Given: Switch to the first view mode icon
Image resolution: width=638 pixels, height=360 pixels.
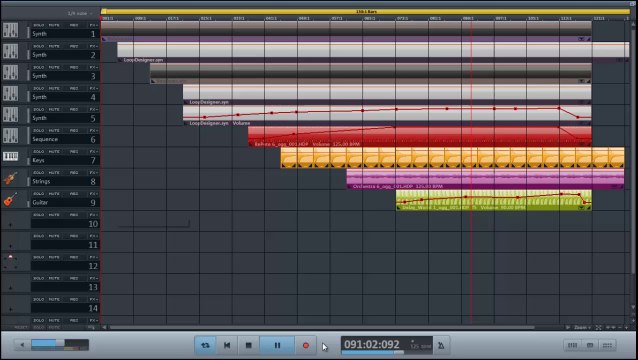Looking at the screenshot, I should (x=572, y=345).
